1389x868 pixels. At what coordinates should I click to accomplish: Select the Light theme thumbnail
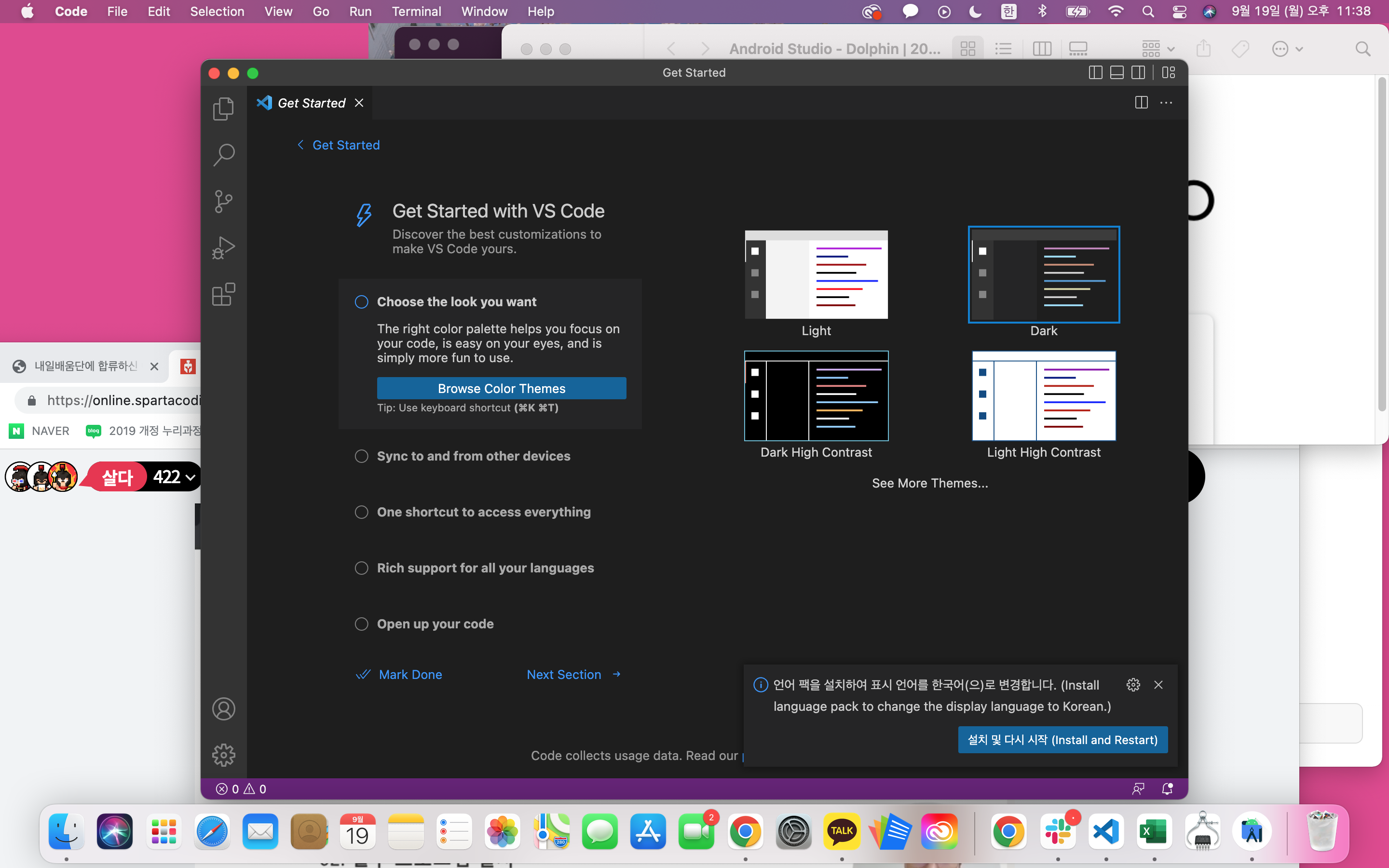(816, 275)
